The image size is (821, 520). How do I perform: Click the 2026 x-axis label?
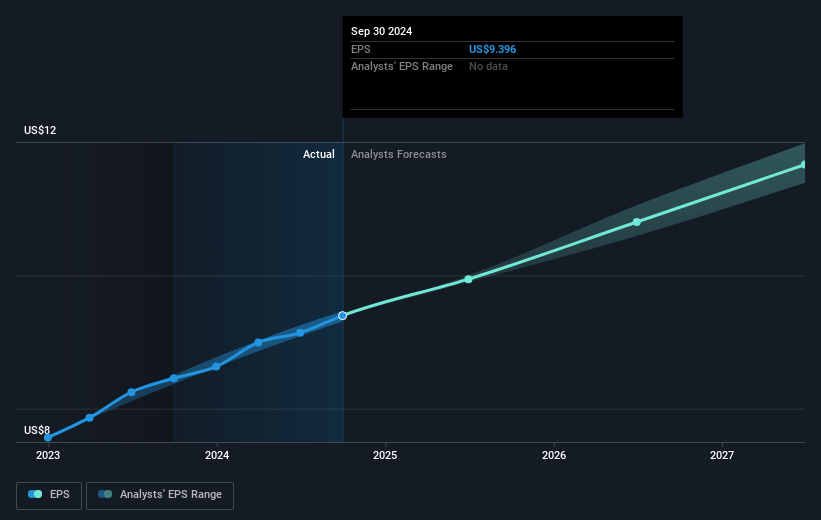point(554,455)
